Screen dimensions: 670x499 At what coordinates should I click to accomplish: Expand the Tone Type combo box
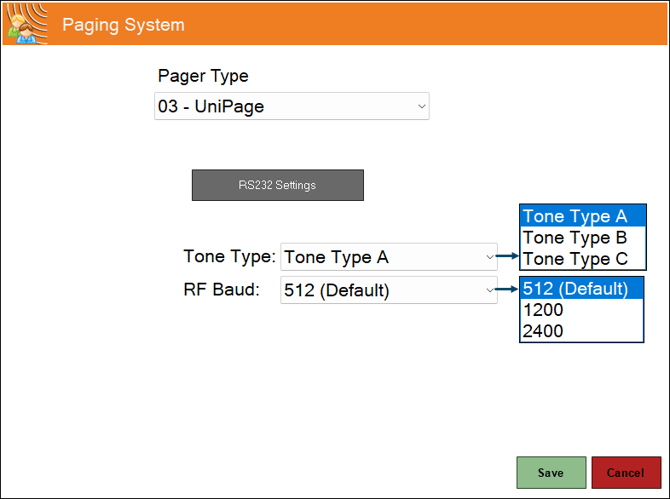pos(389,257)
